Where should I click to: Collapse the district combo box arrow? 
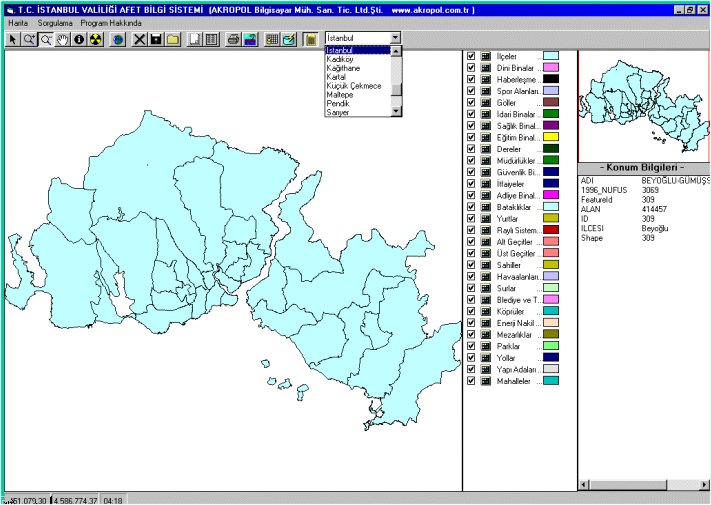click(x=396, y=37)
